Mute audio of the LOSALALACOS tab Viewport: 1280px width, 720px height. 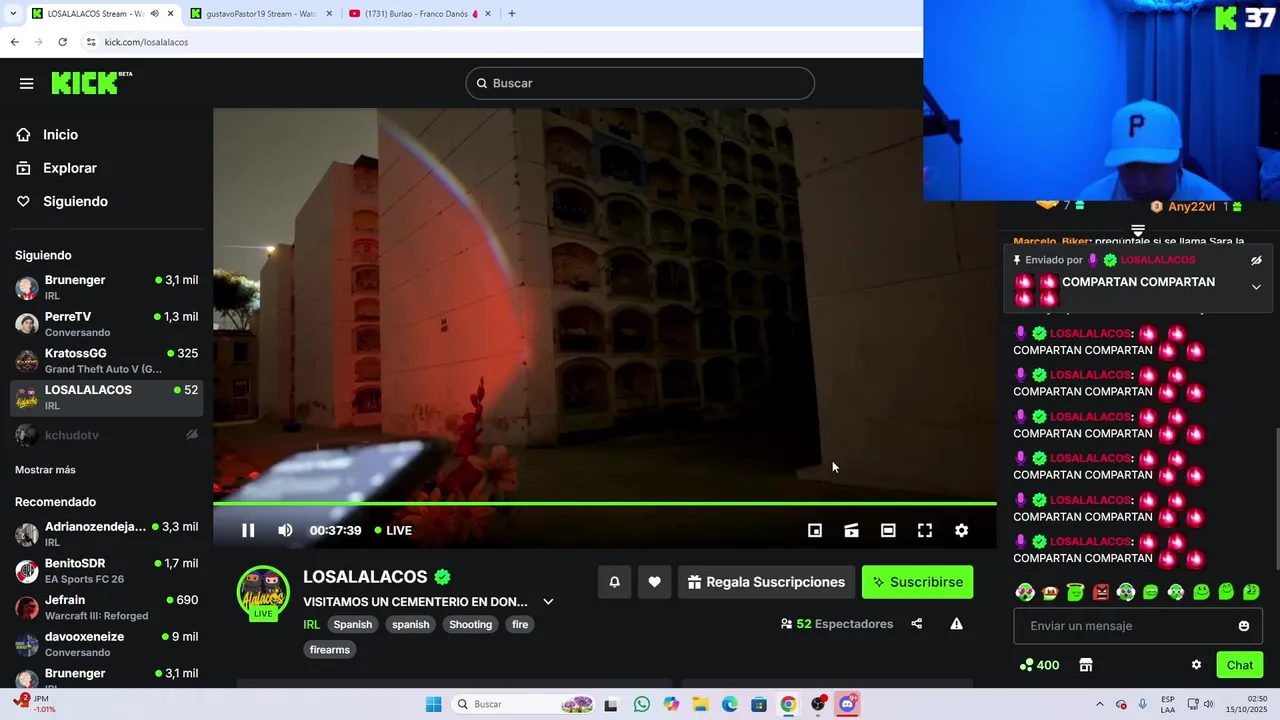(x=154, y=14)
